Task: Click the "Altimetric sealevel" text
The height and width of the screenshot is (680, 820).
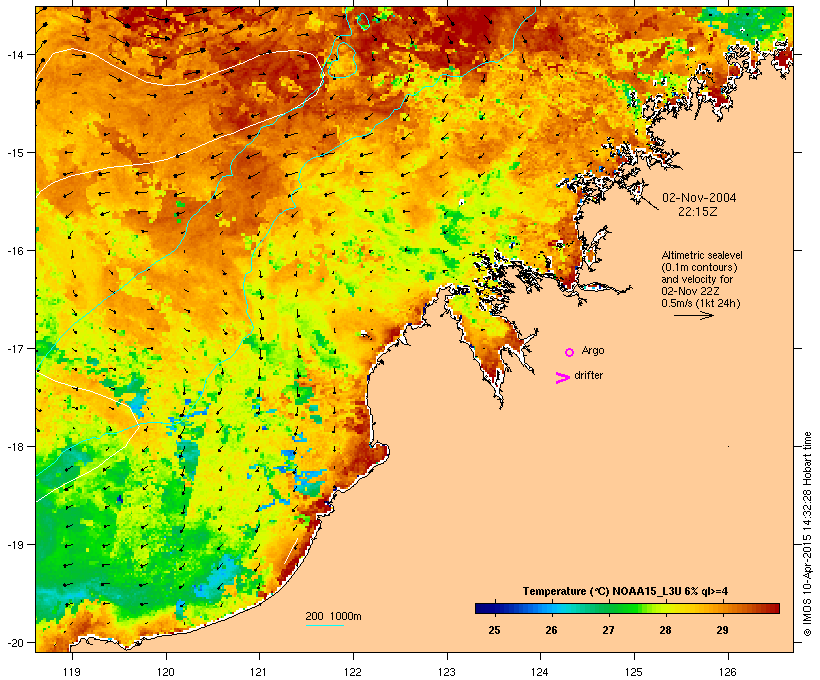Action: tap(702, 255)
